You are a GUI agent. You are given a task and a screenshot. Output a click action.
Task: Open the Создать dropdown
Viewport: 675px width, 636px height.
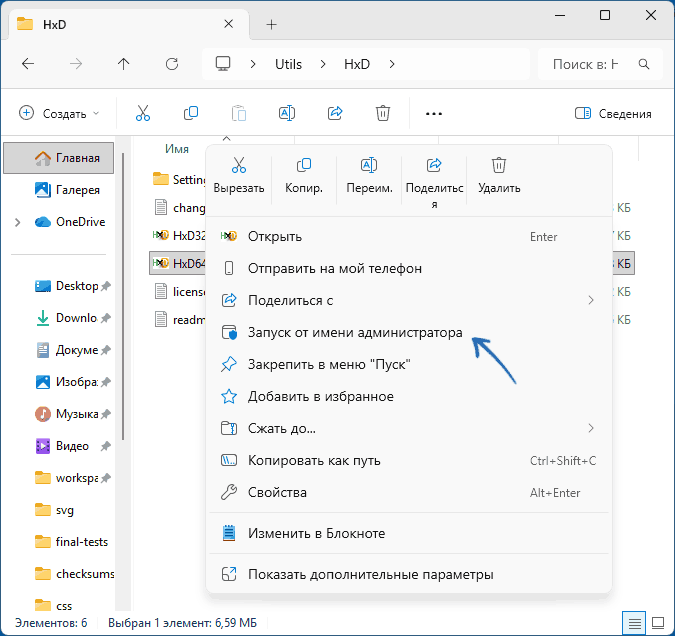pyautogui.click(x=59, y=114)
